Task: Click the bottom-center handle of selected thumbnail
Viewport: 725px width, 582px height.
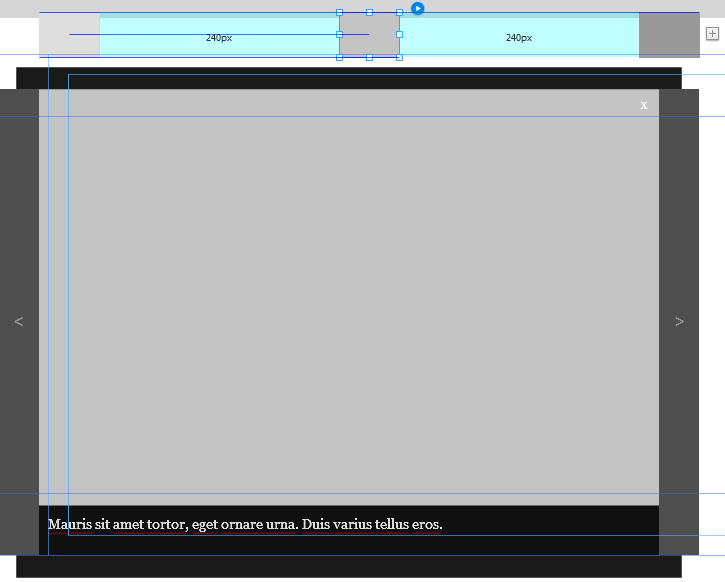Action: tap(369, 57)
